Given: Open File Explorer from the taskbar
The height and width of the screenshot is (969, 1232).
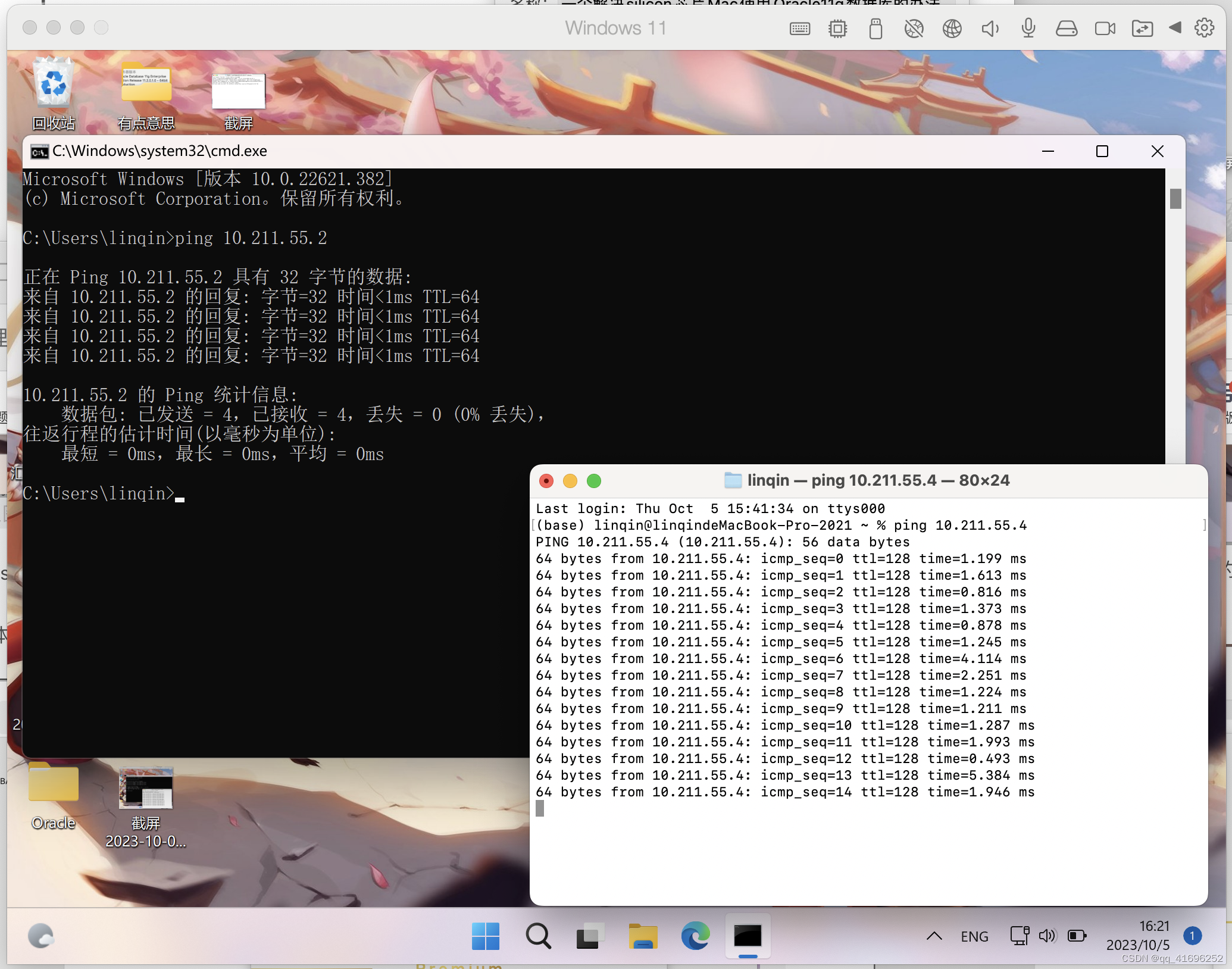Looking at the screenshot, I should (643, 936).
